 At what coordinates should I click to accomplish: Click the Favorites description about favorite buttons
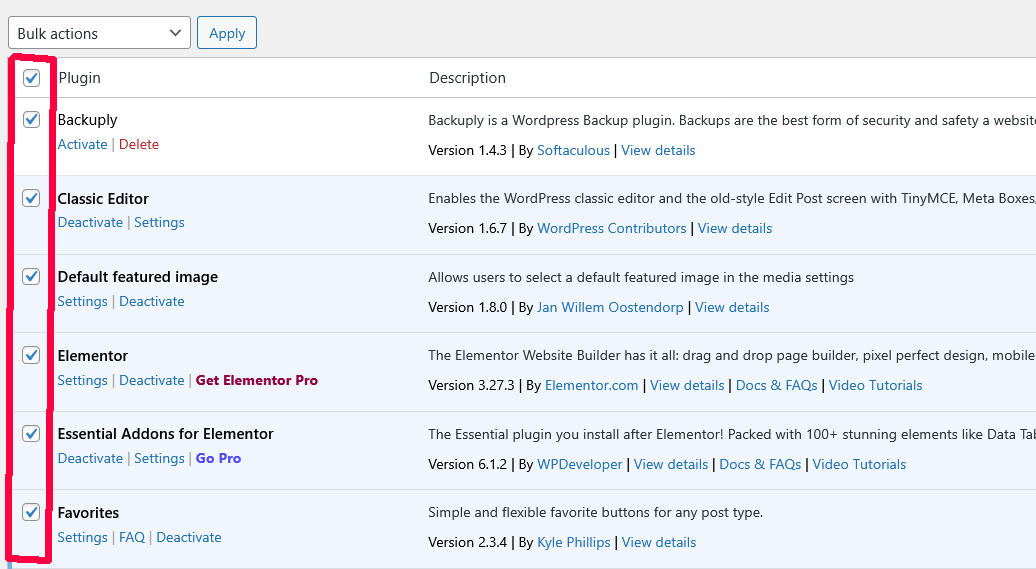click(x=595, y=513)
